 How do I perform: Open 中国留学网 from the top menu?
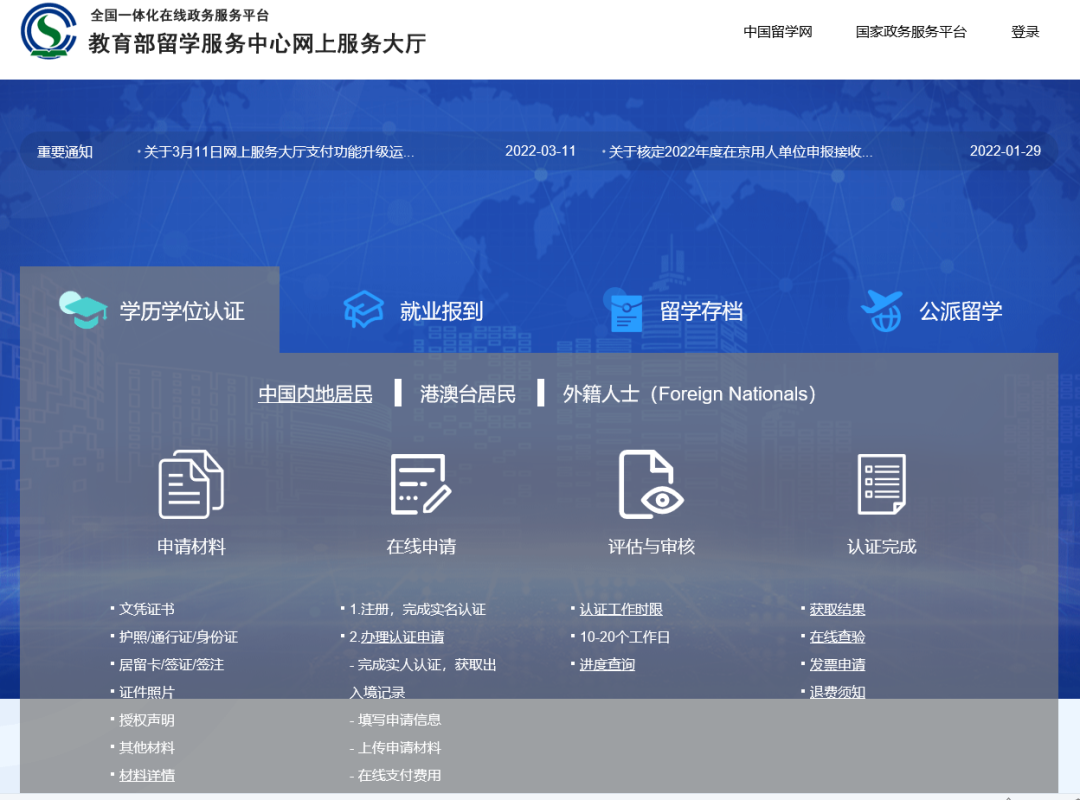[777, 32]
